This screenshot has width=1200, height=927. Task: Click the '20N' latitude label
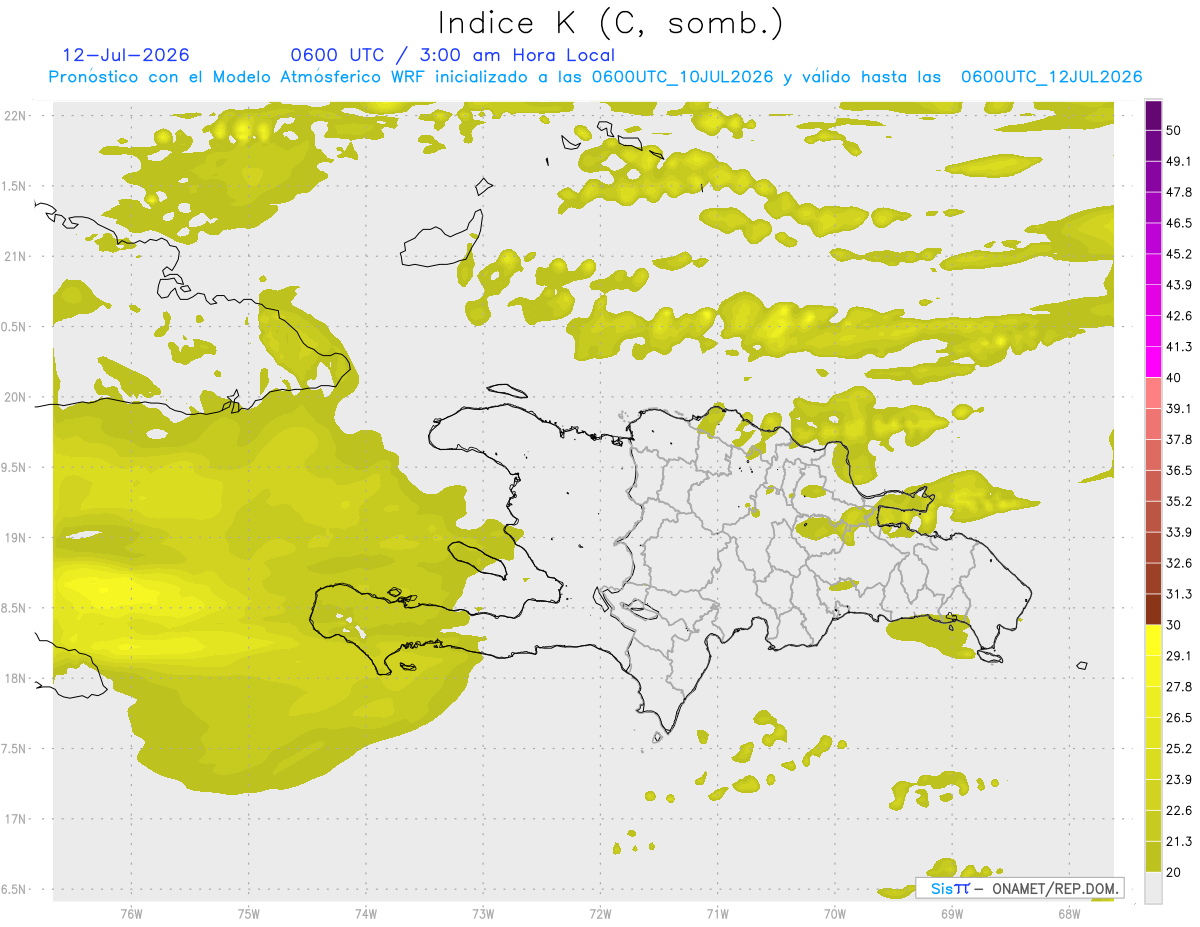click(x=14, y=397)
